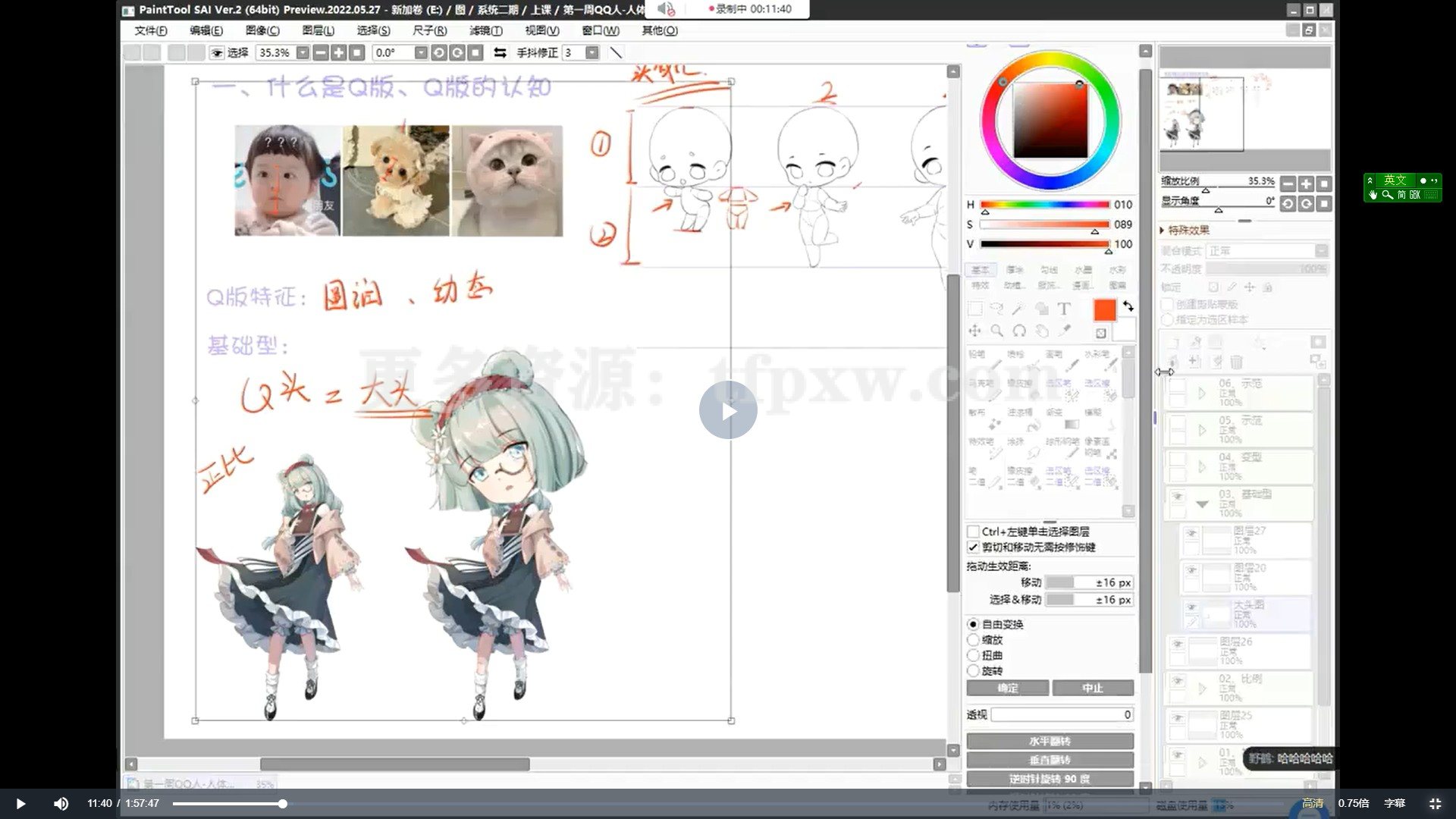Choose the Zoom magnifier tool

pos(996,331)
